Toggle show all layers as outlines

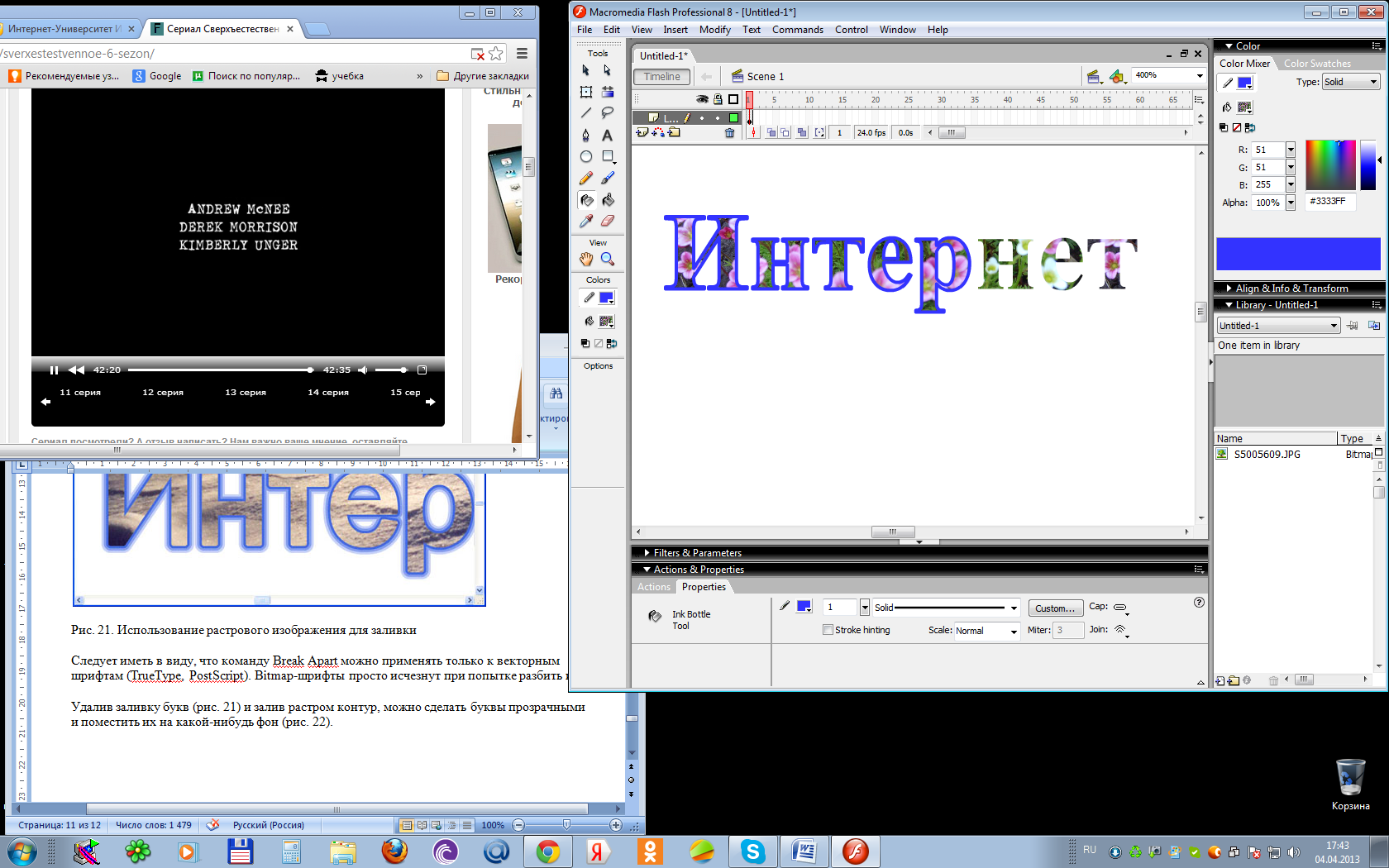tap(733, 99)
